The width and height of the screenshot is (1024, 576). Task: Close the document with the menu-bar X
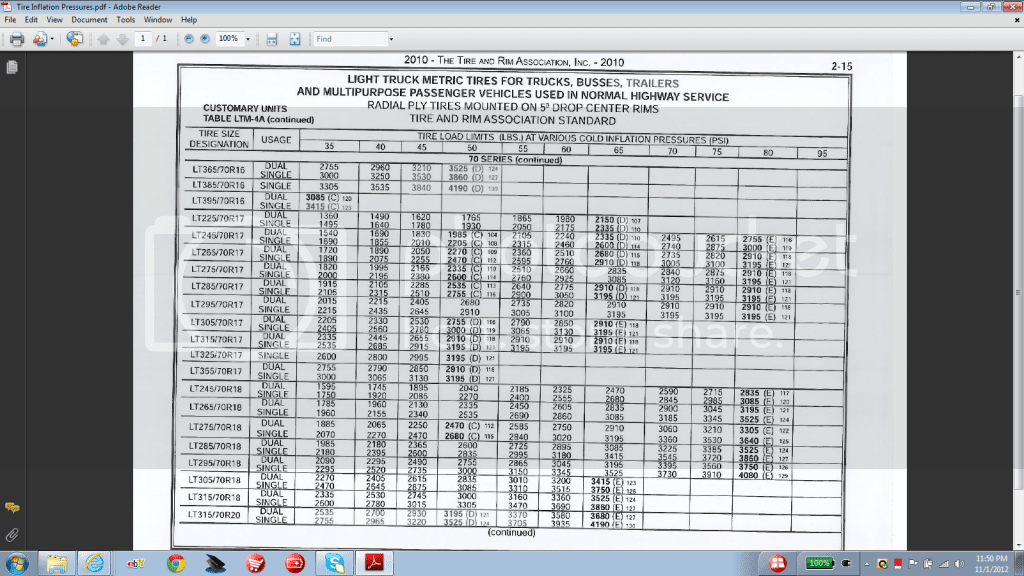(x=1017, y=20)
